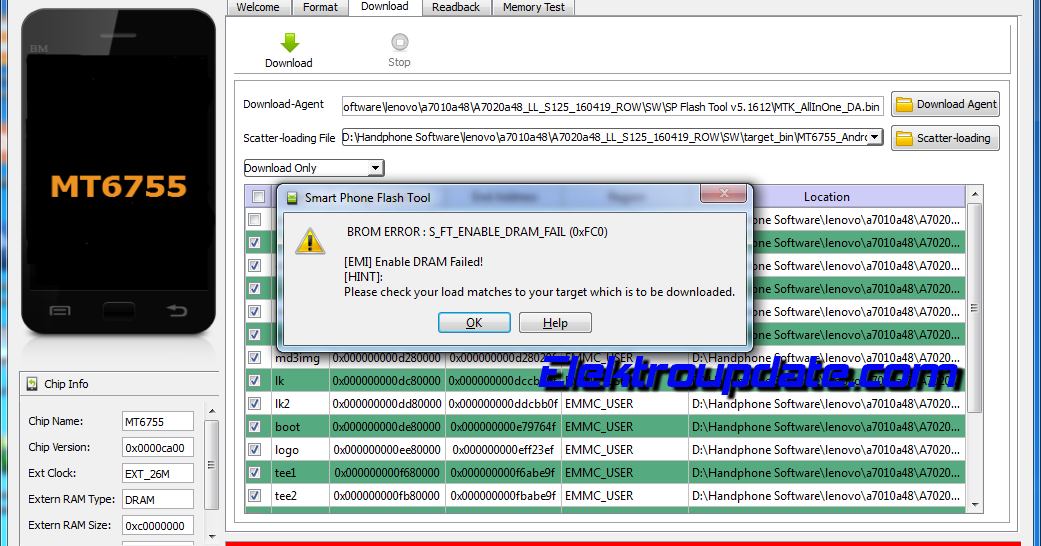Click the location path in logo row
Image resolution: width=1041 pixels, height=546 pixels.
pos(826,450)
